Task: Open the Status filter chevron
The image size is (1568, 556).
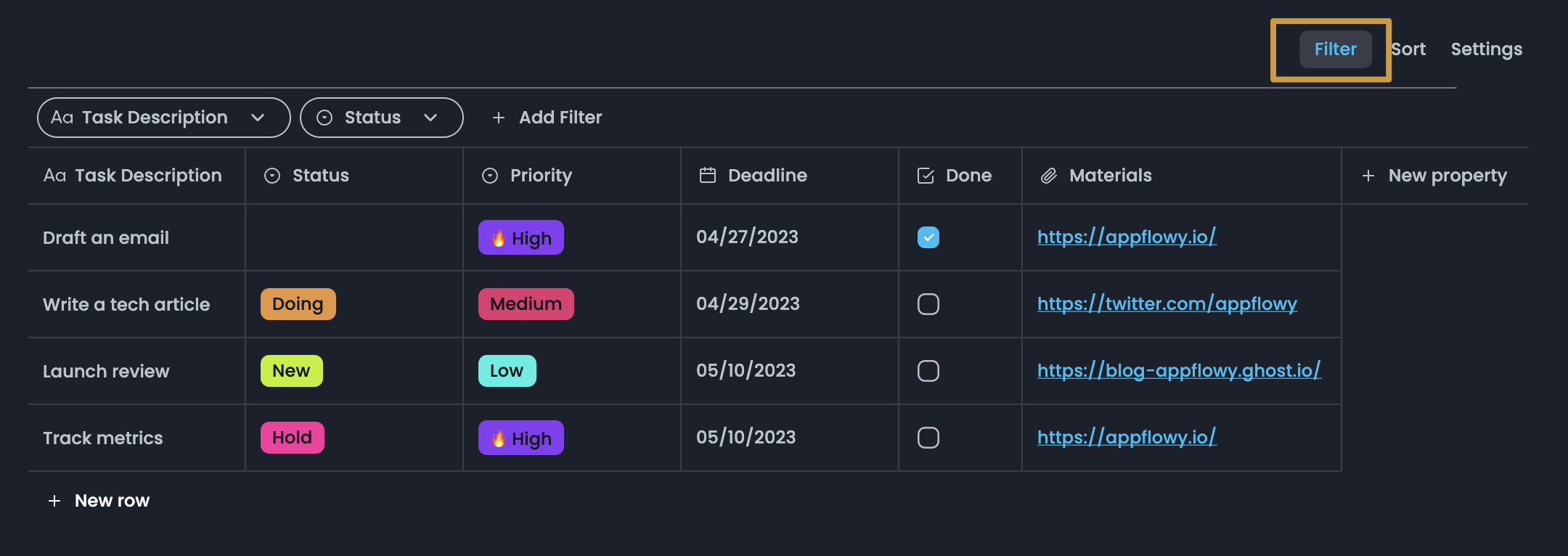Action: coord(430,118)
